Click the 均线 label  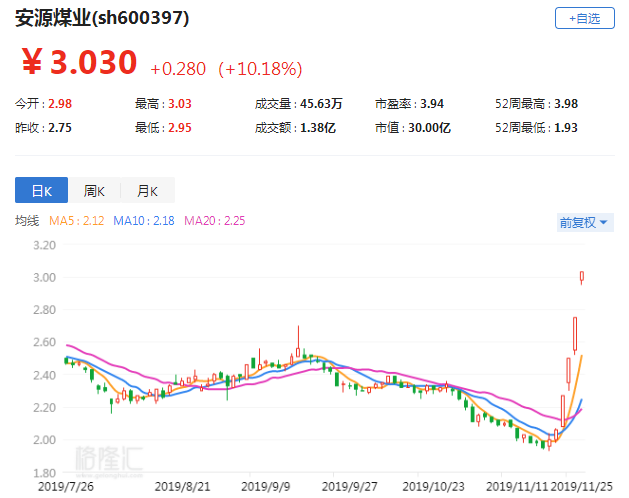(27, 221)
